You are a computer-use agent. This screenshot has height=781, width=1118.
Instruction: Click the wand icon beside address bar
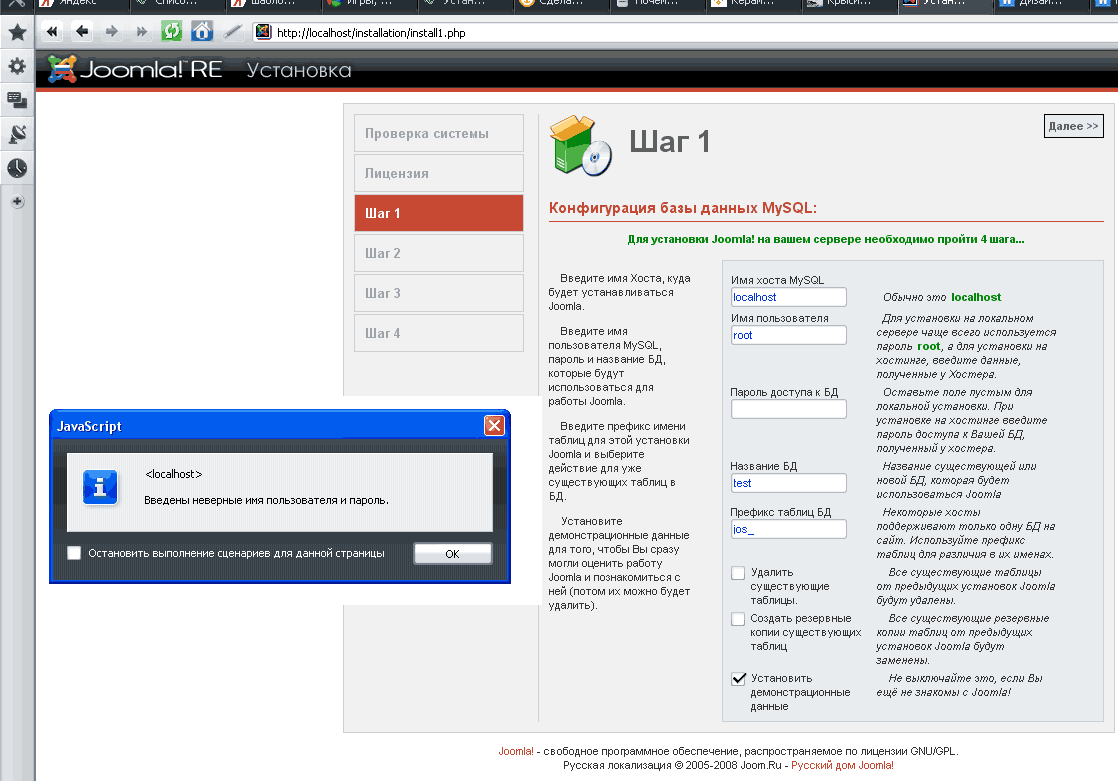232,31
